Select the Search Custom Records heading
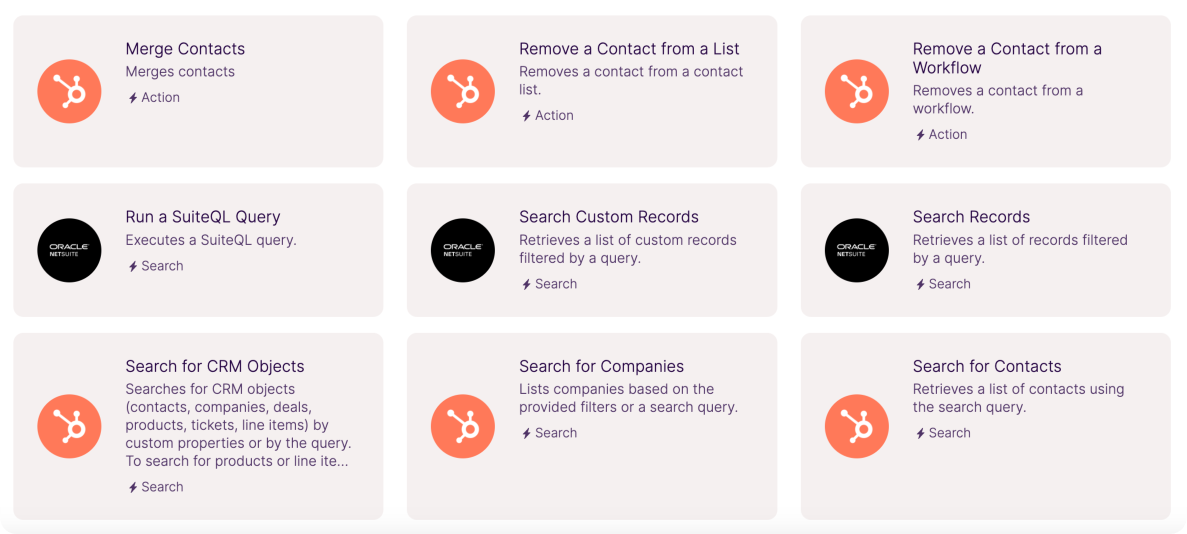Screen dimensions: 1187x534 click(608, 217)
